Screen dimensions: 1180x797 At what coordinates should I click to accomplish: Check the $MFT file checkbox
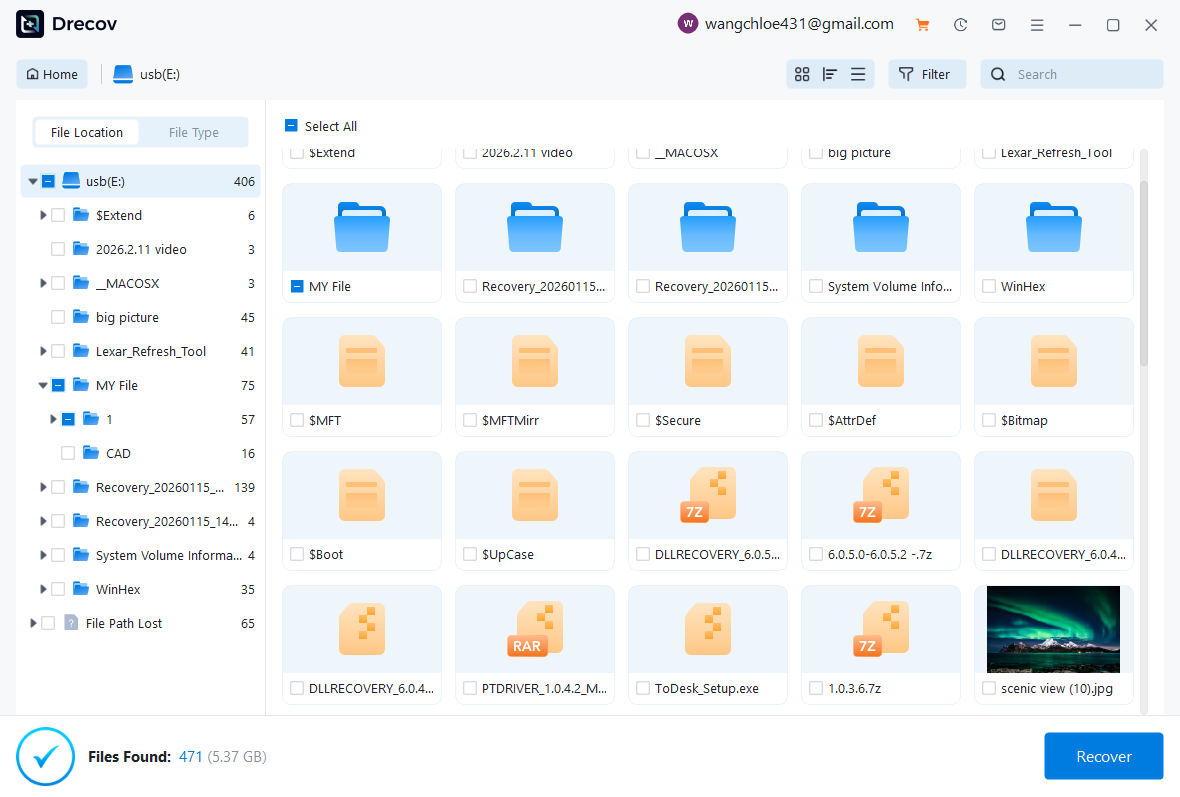click(x=297, y=421)
